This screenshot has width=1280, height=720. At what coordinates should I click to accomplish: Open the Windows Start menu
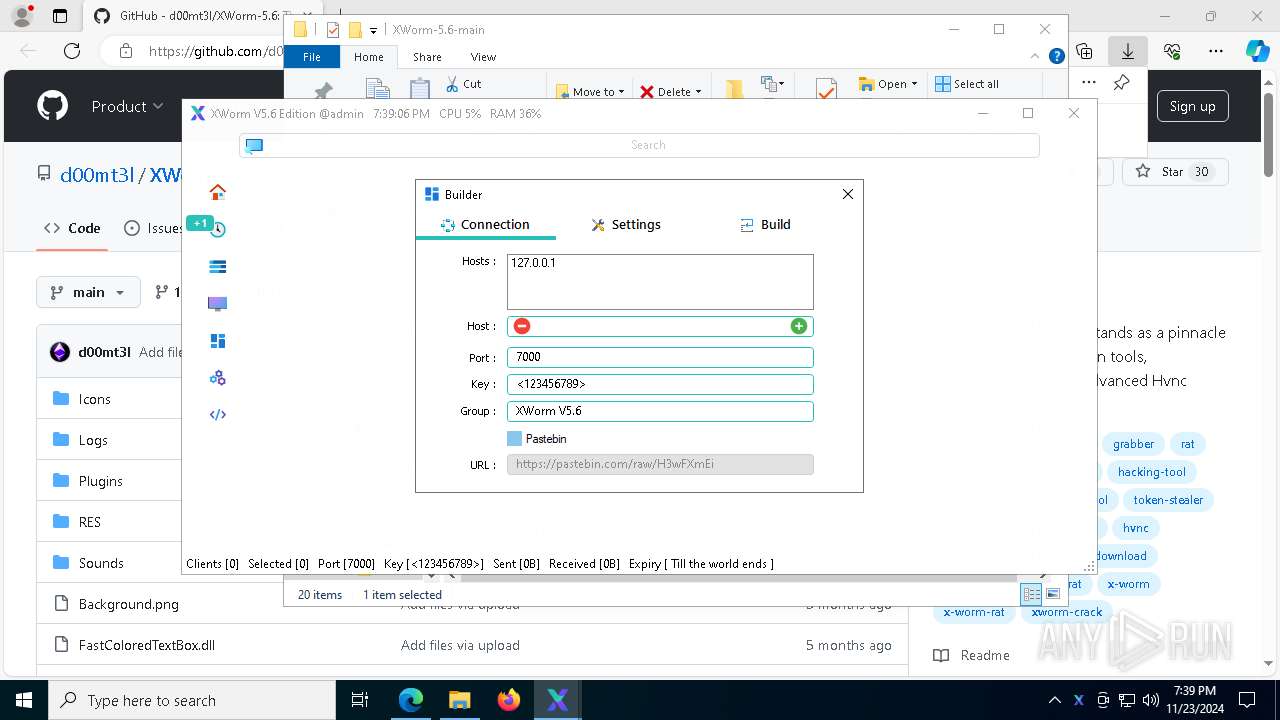[24, 700]
